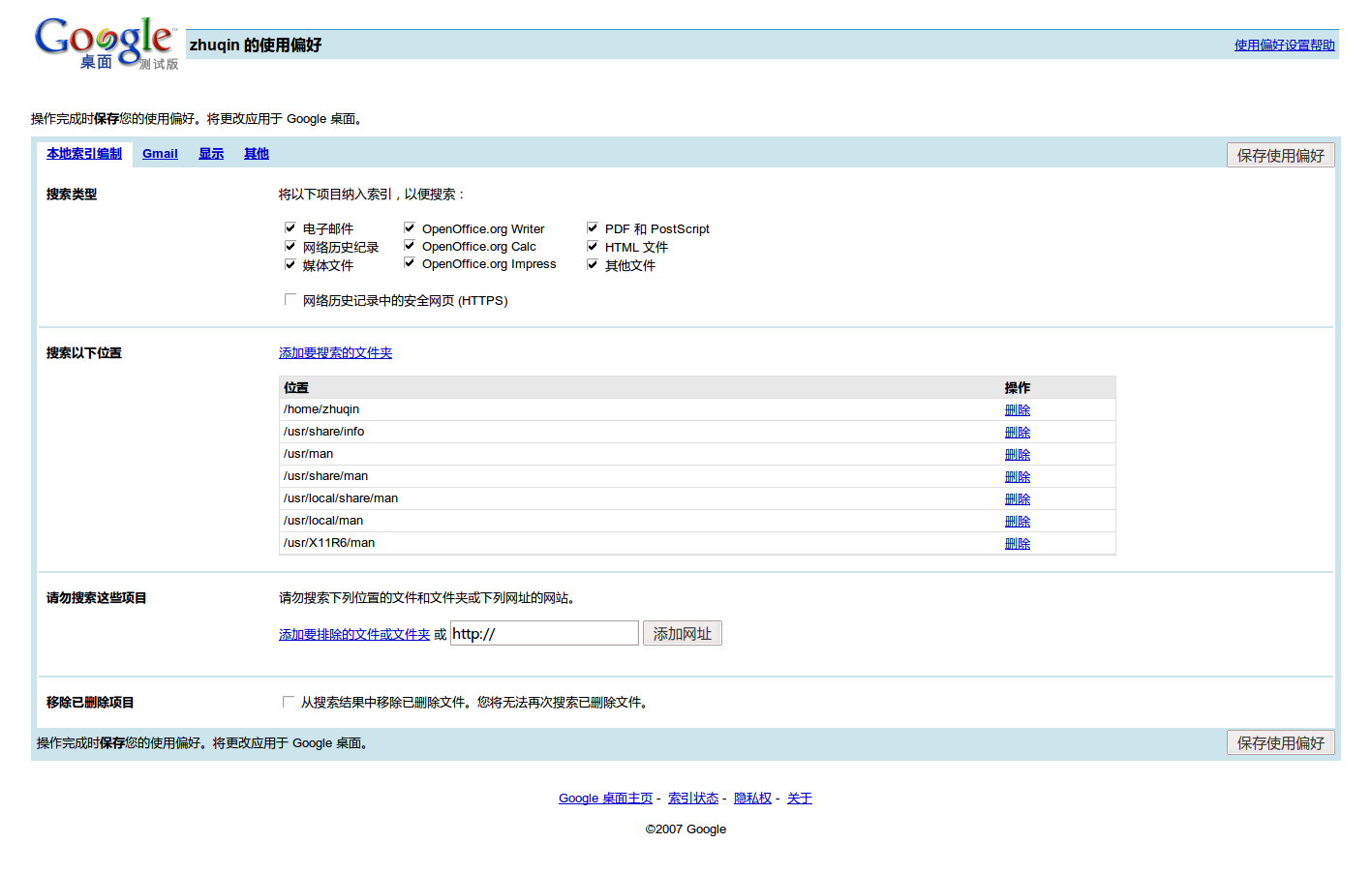Screen dimensions: 1372x874
Task: Click zhuqin 的使用偏好 page title
Action: pos(256,45)
